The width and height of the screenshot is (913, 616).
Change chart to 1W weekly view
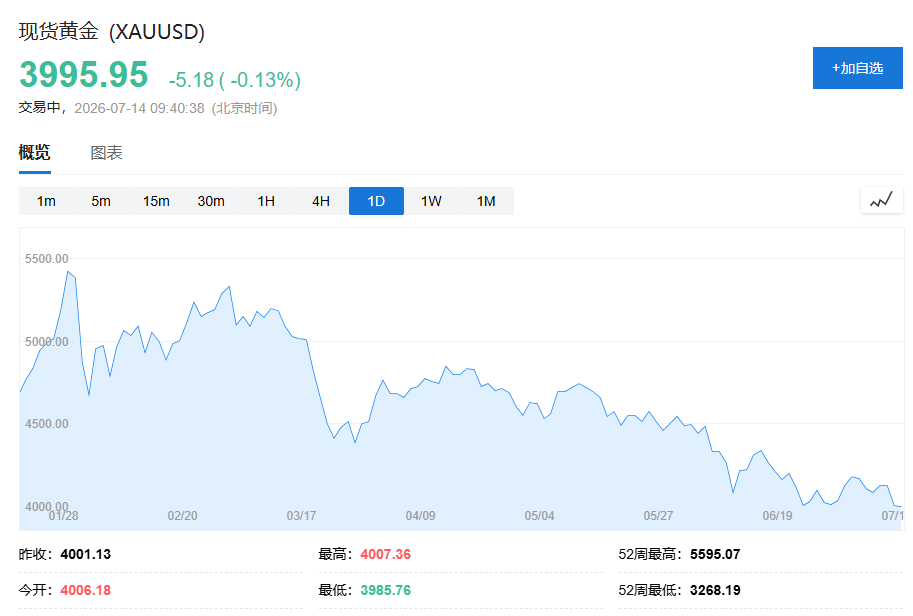(431, 201)
